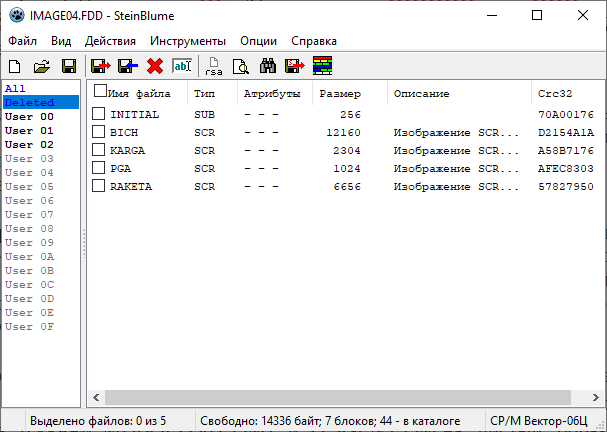Screen dimensions: 607x432
Task: Click the New image toolbar icon
Action: click(x=15, y=66)
